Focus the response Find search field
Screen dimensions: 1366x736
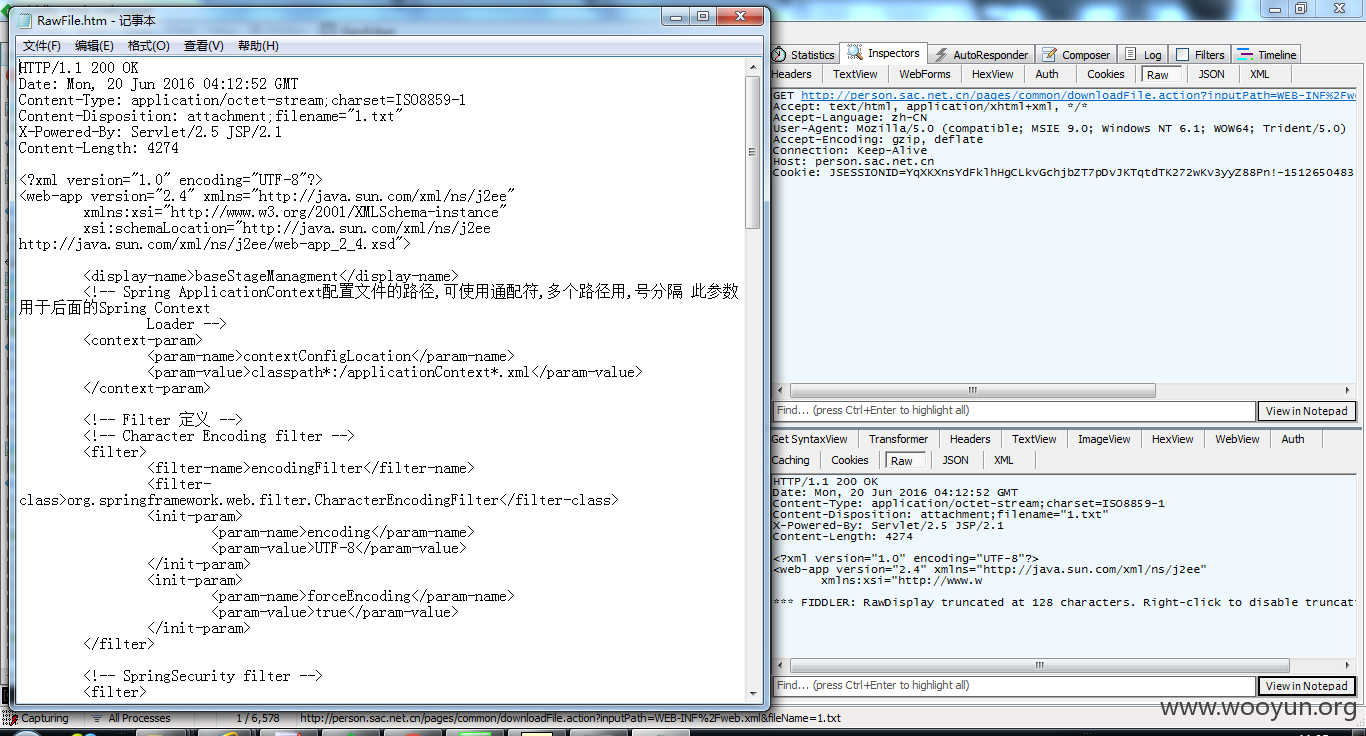pos(1014,686)
